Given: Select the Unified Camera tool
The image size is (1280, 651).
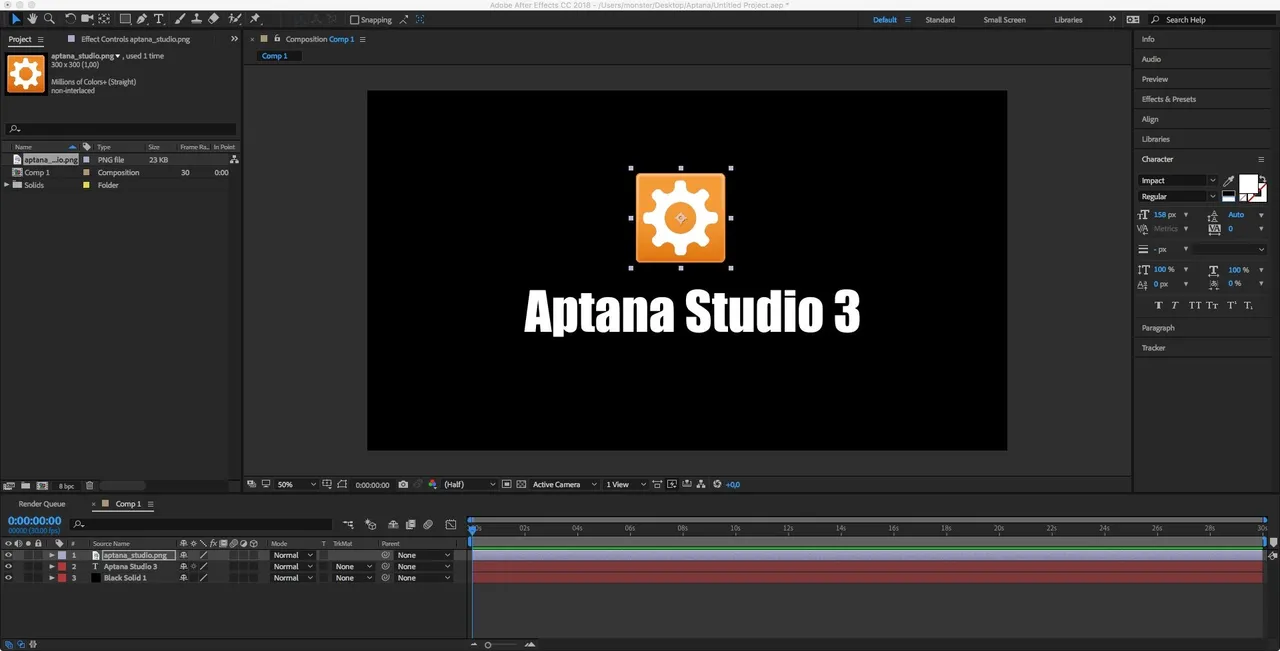Looking at the screenshot, I should coord(87,19).
